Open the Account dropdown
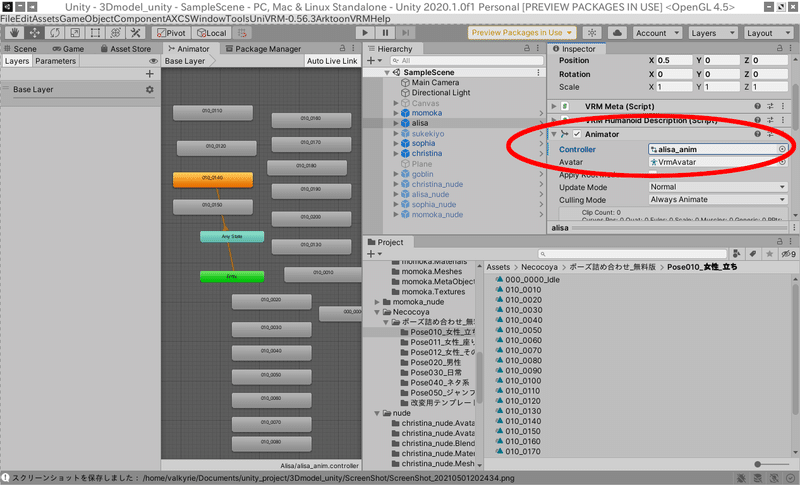 658,33
